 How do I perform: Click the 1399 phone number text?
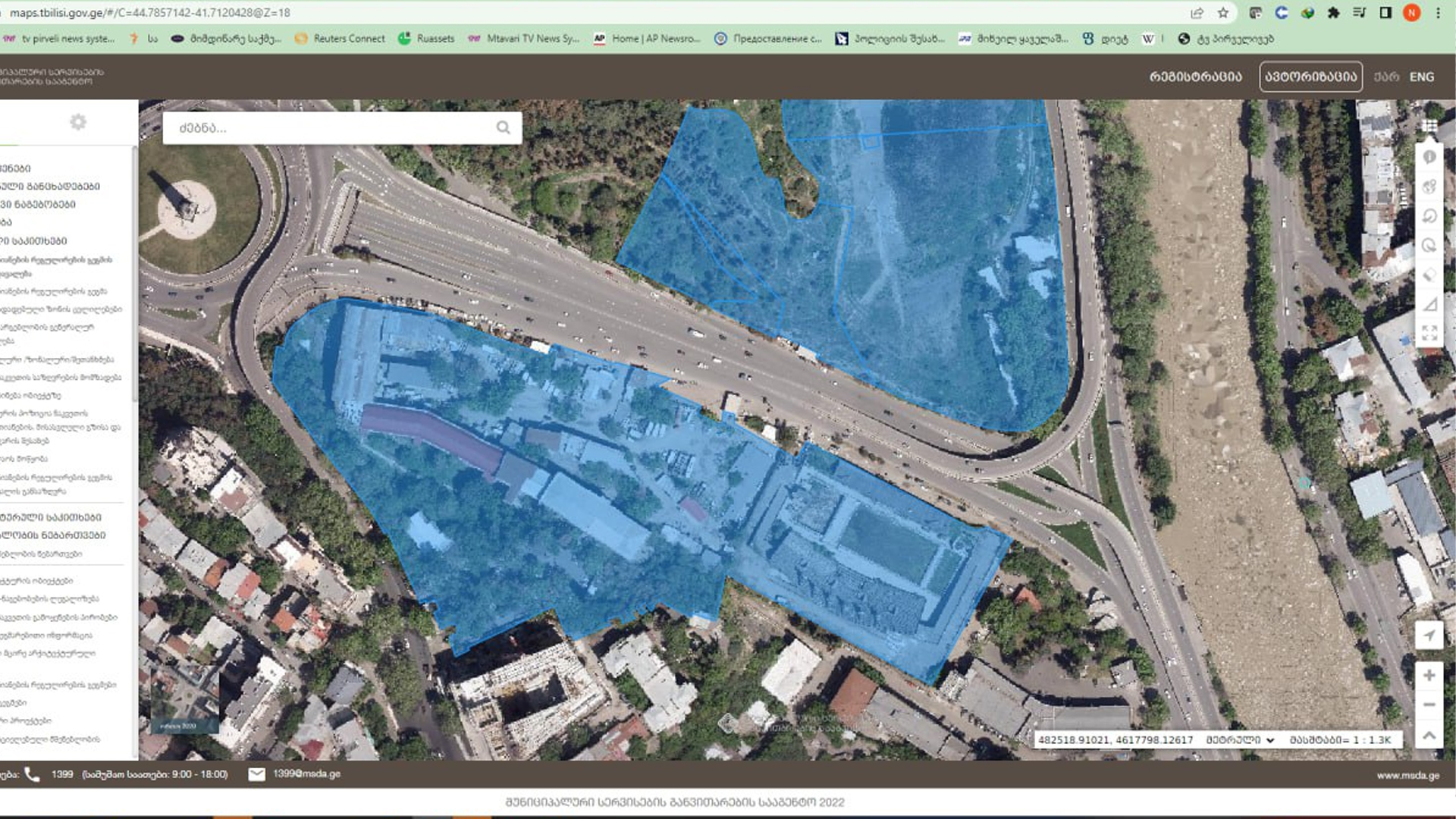[x=62, y=774]
